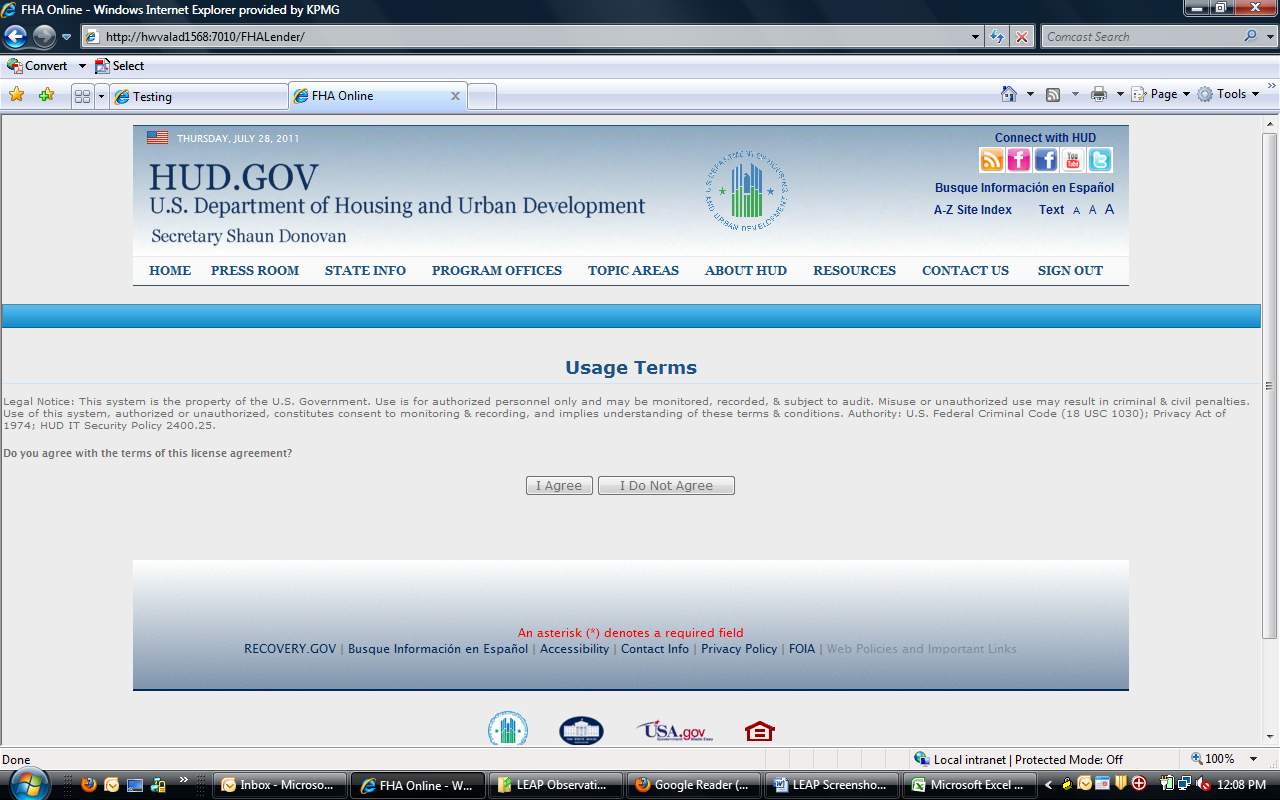
Task: Click the orange RSS icon under Connect with HUD
Action: coord(992,160)
